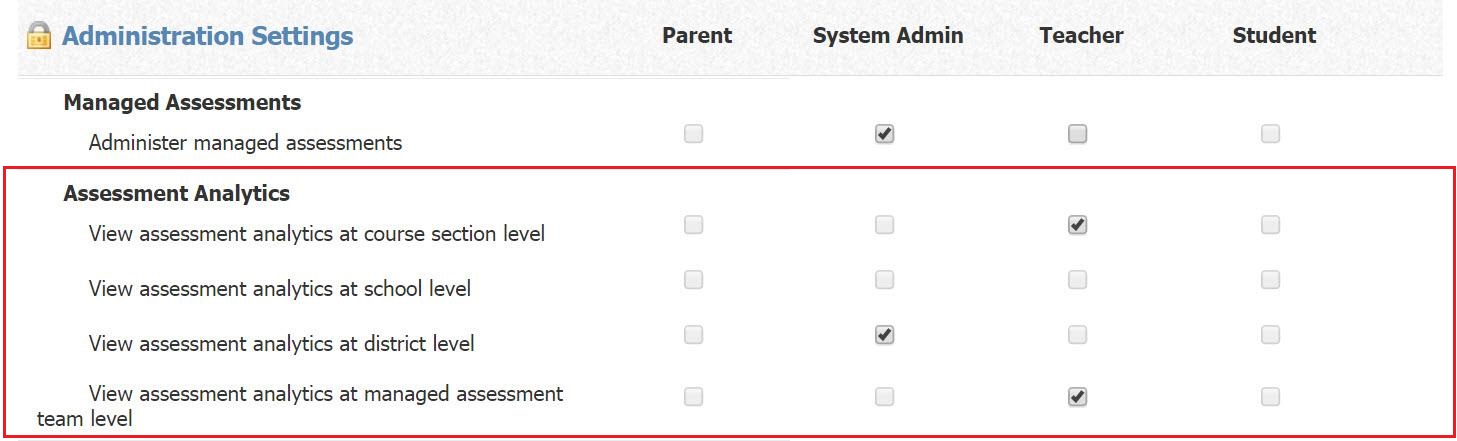The image size is (1457, 441).
Task: Enable Teacher for district level analytics
Action: point(1077,335)
